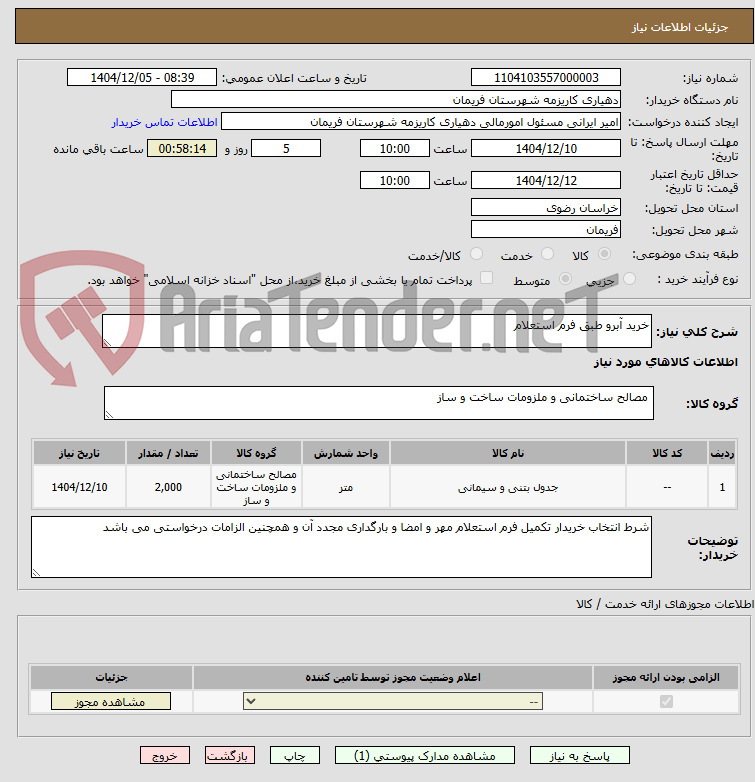The width and height of the screenshot is (755, 782).
Task: Click the تاریخ نیاز column header
Action: click(x=79, y=453)
